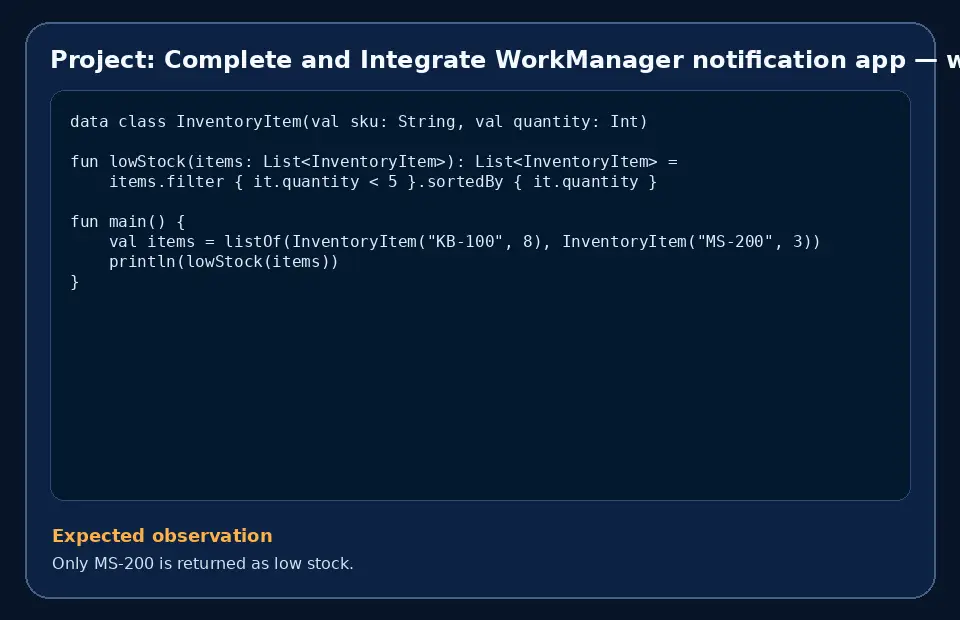Click the Expected observation heading
Image resolution: width=960 pixels, height=620 pixels.
162,536
